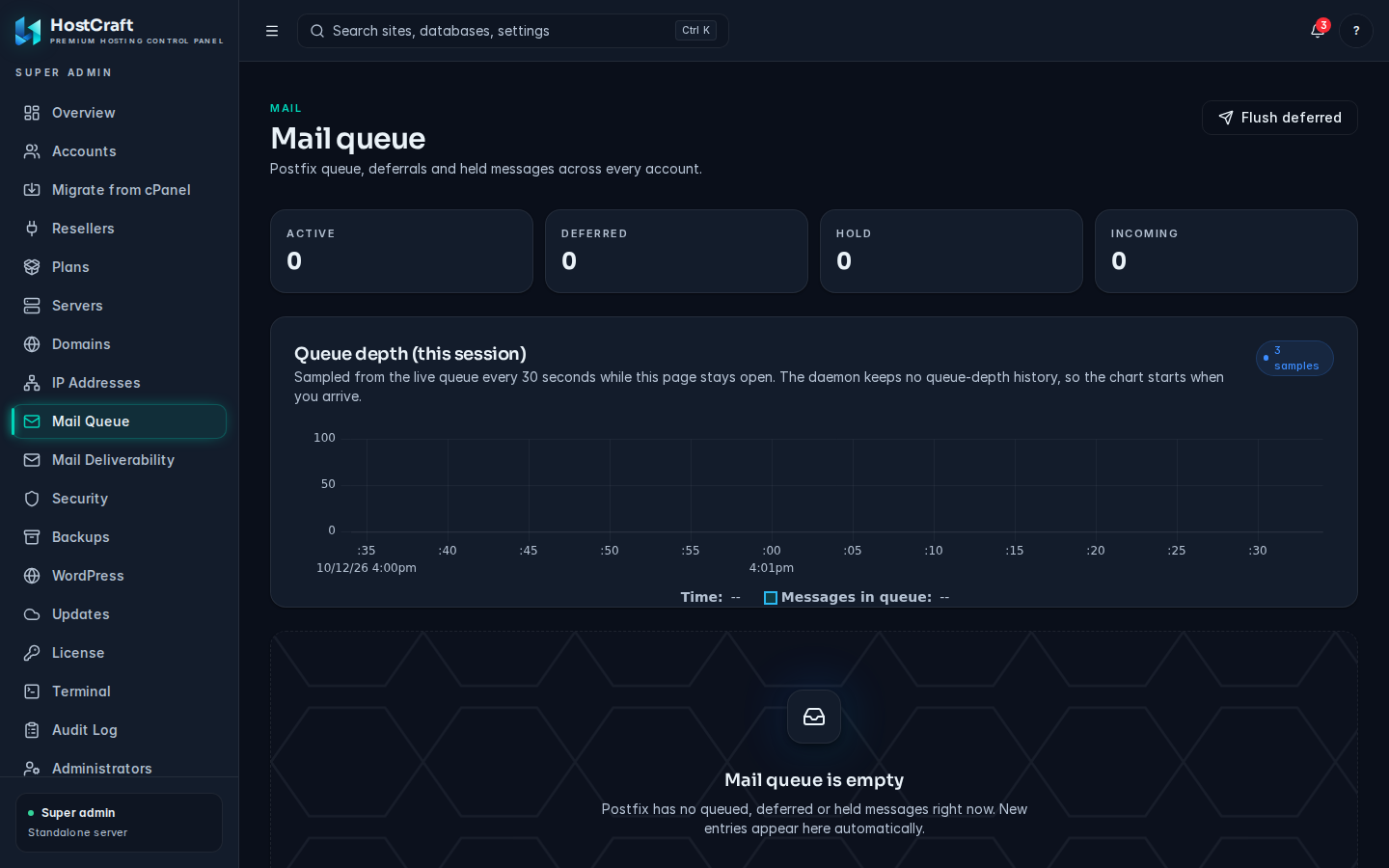Image resolution: width=1389 pixels, height=868 pixels.
Task: Click the Migrate from cPanel import icon
Action: coord(32,190)
